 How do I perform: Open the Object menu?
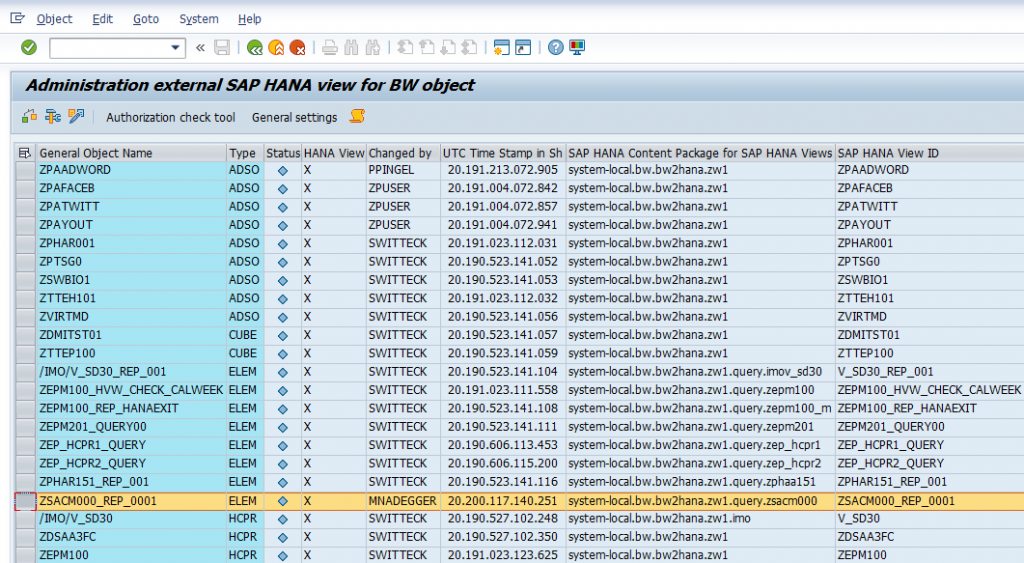point(54,19)
